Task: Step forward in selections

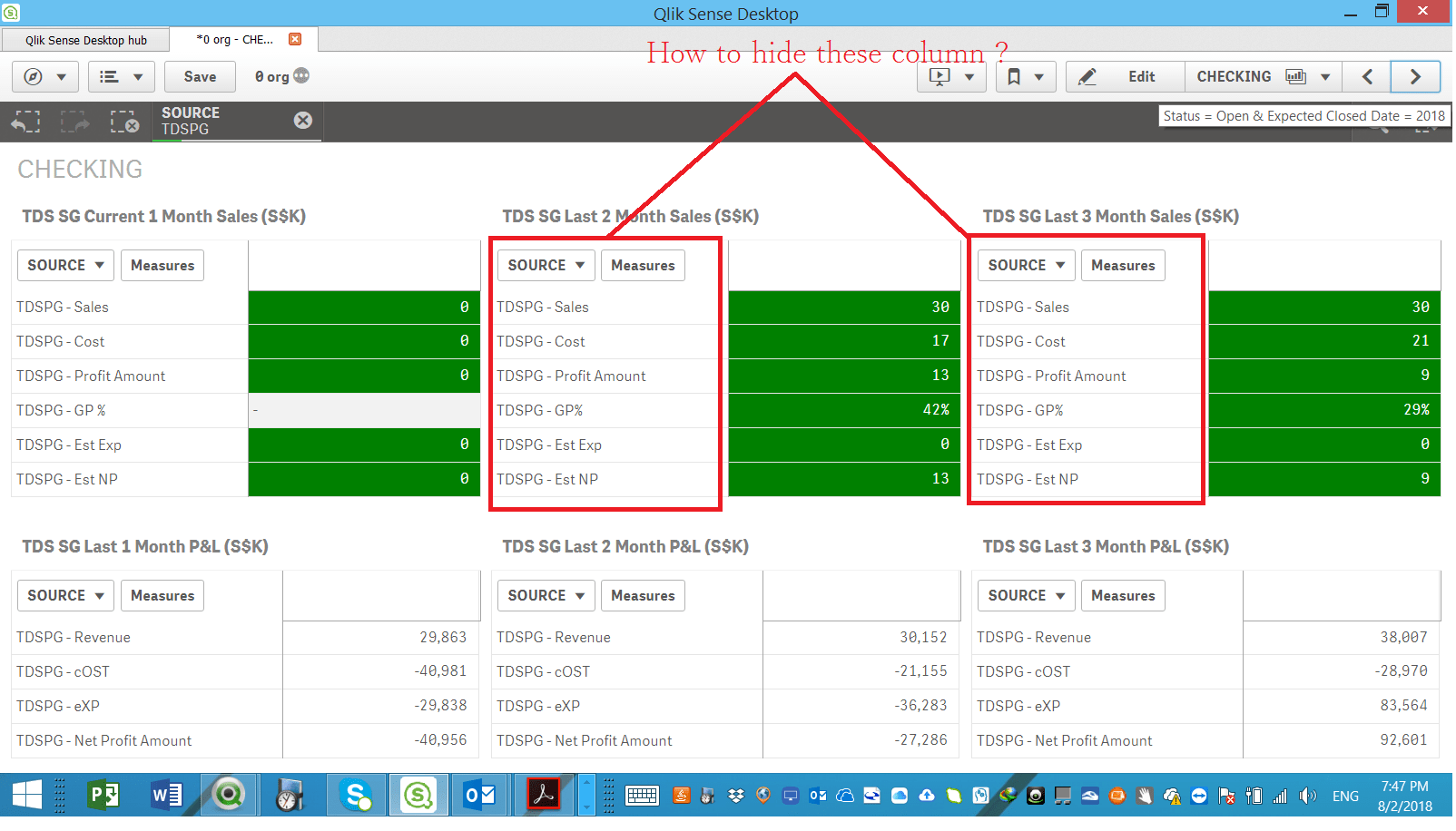Action: click(x=74, y=122)
